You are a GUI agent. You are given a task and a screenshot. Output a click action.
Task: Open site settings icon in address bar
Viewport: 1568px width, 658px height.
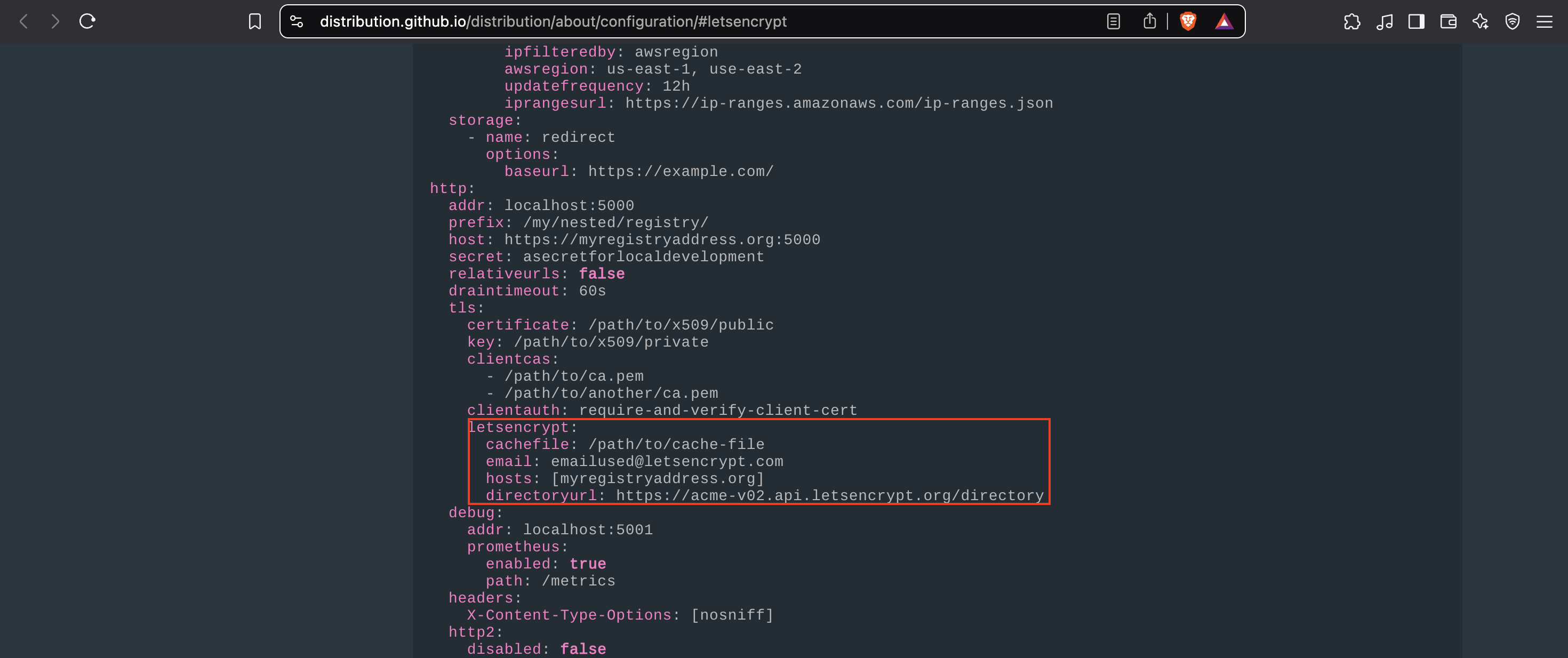pyautogui.click(x=297, y=22)
